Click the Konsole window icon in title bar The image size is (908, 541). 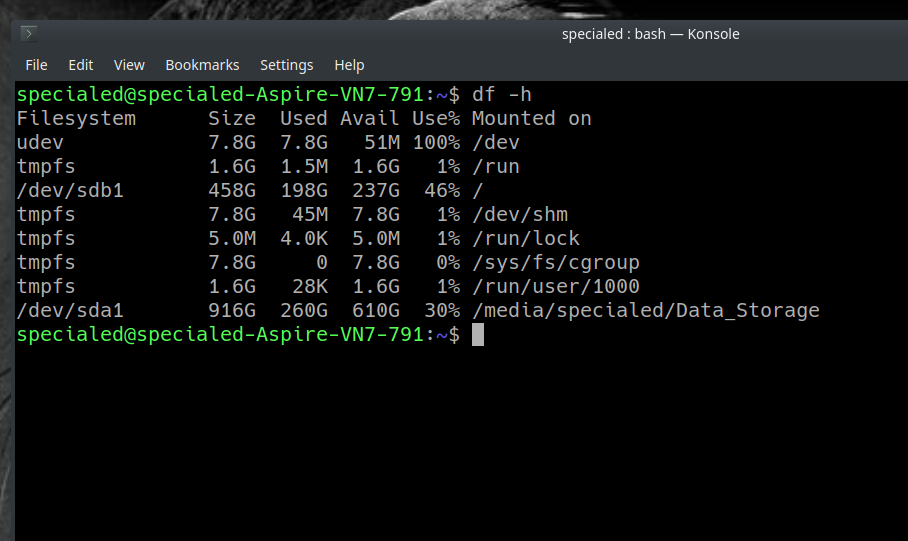(x=28, y=34)
